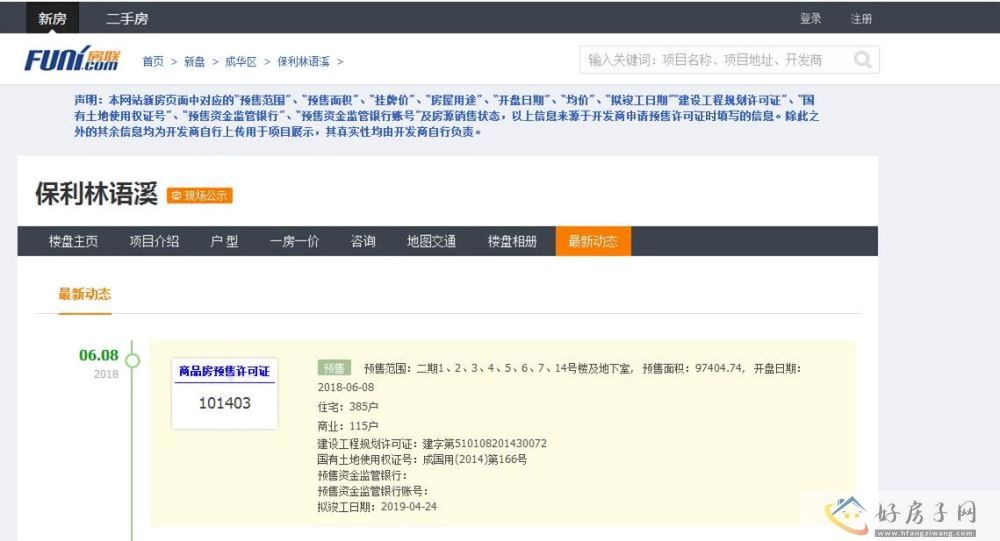
Task: Click the opening date 2018-06-08 text
Action: 346,387
